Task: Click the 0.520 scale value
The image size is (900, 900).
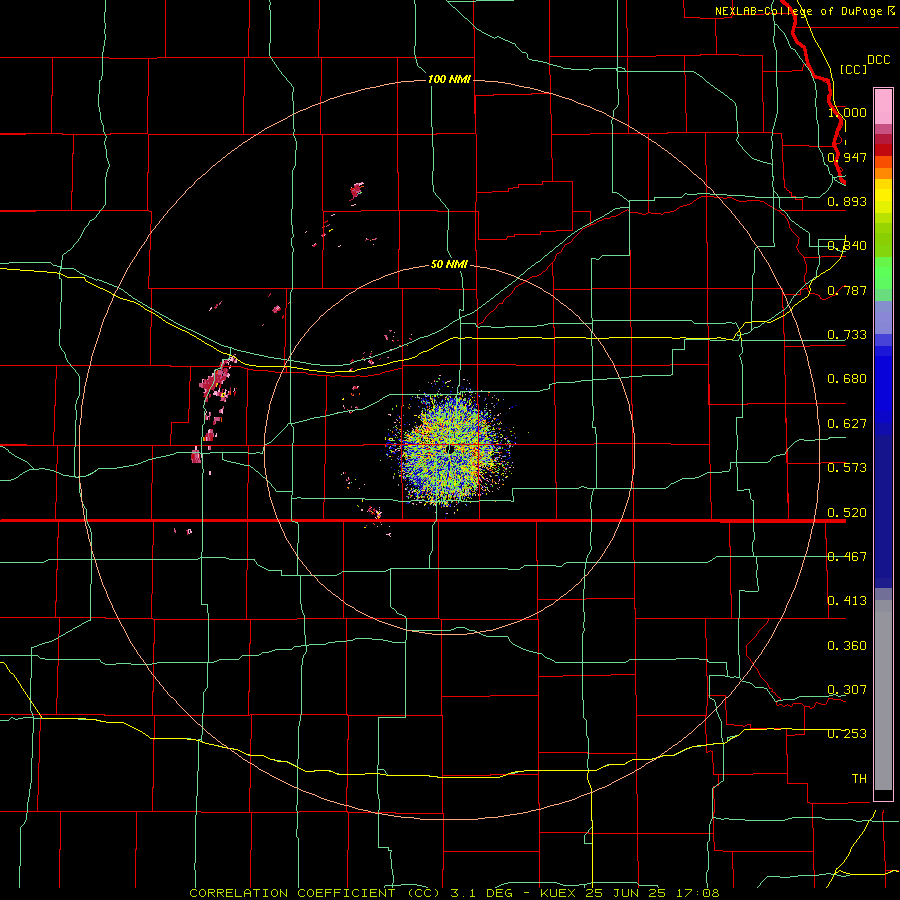Action: (847, 513)
